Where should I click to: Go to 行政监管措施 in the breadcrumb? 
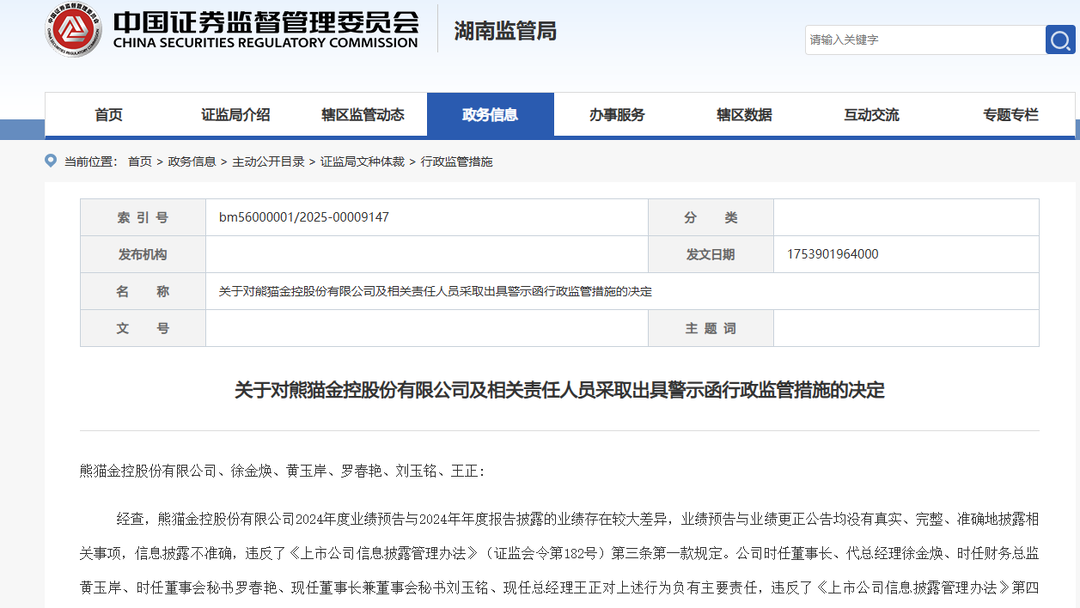click(457, 162)
